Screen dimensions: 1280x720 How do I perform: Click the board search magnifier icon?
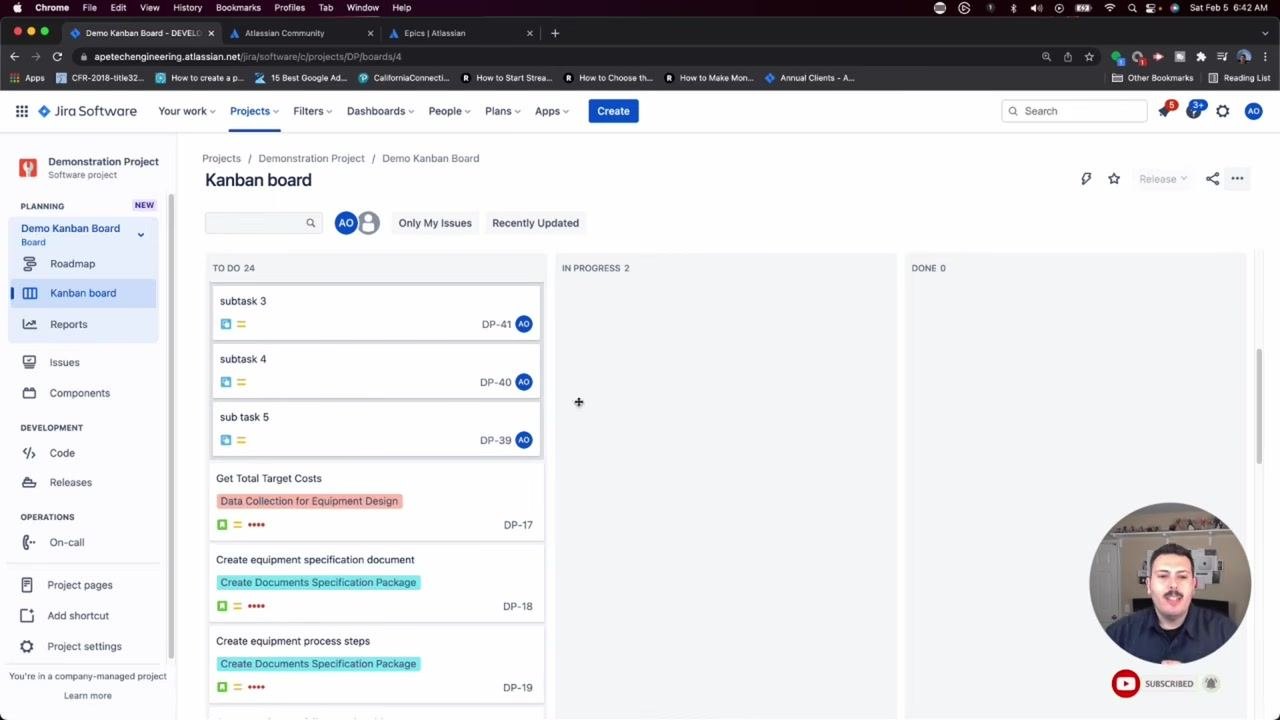point(310,223)
